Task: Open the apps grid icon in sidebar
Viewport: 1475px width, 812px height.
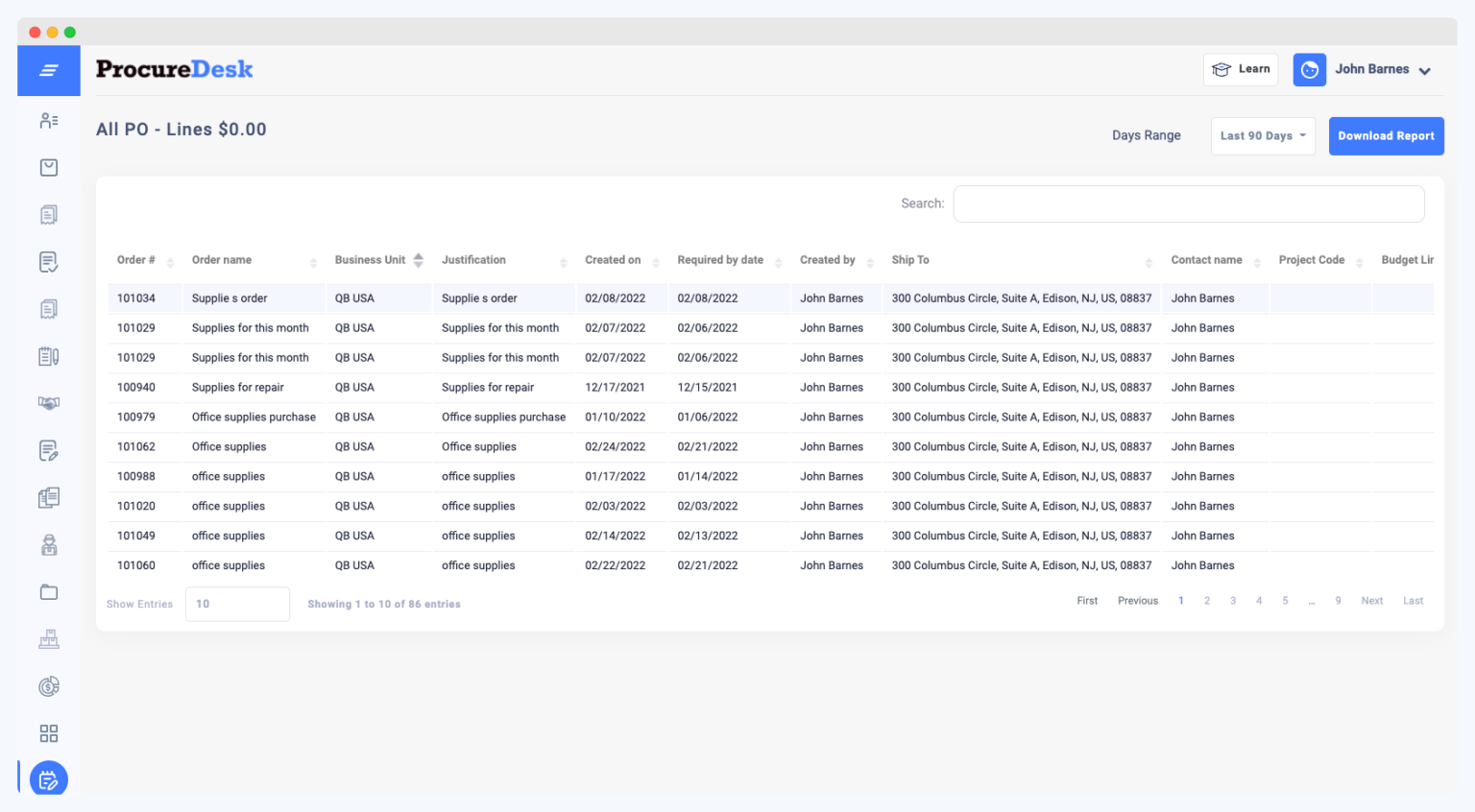Action: click(x=48, y=732)
